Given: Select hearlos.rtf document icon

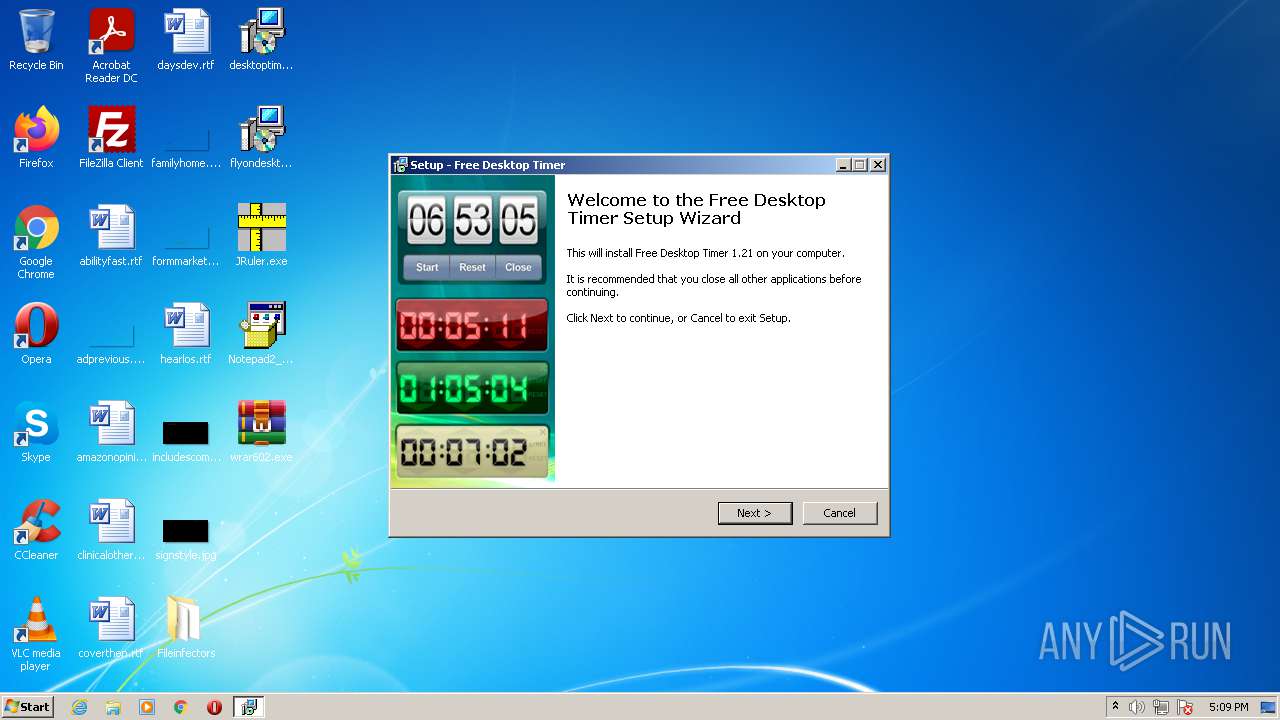Looking at the screenshot, I should pos(186,334).
